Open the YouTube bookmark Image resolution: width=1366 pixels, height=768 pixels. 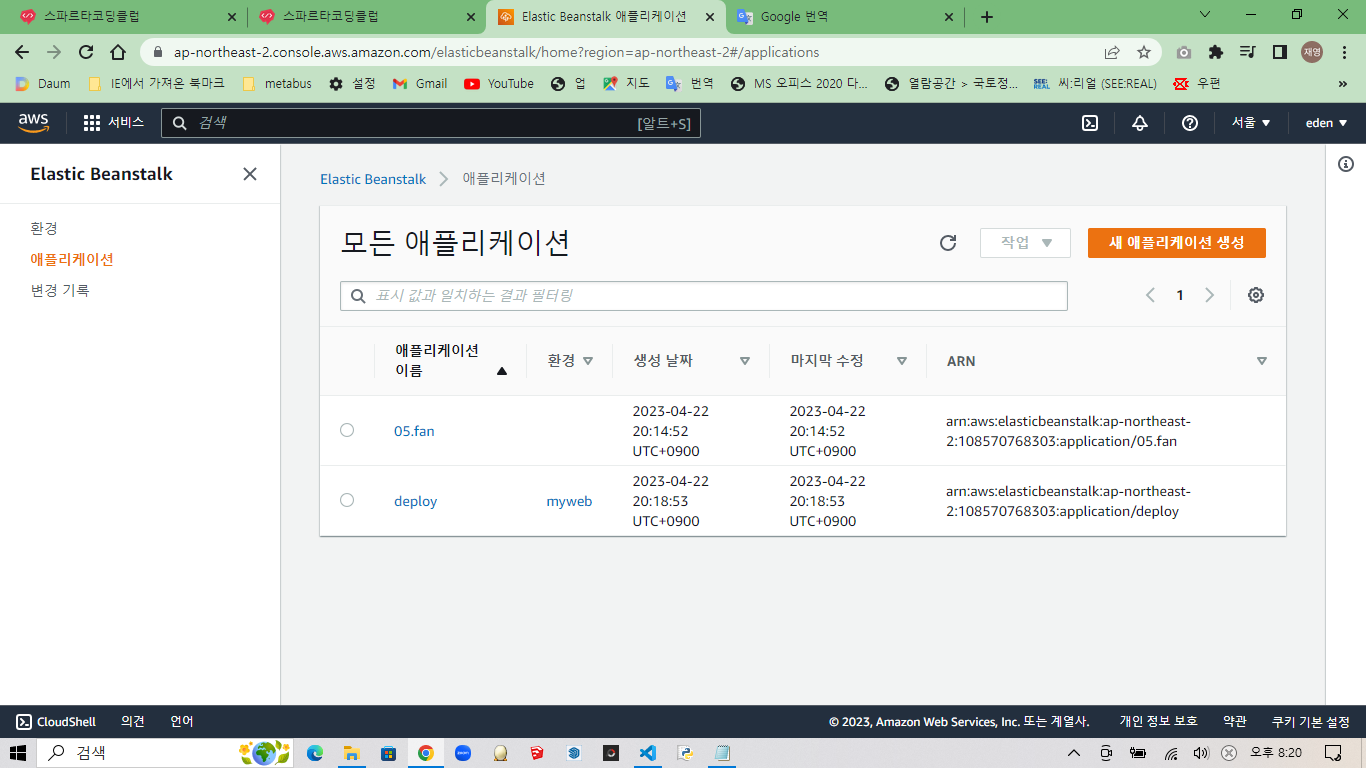tap(499, 84)
